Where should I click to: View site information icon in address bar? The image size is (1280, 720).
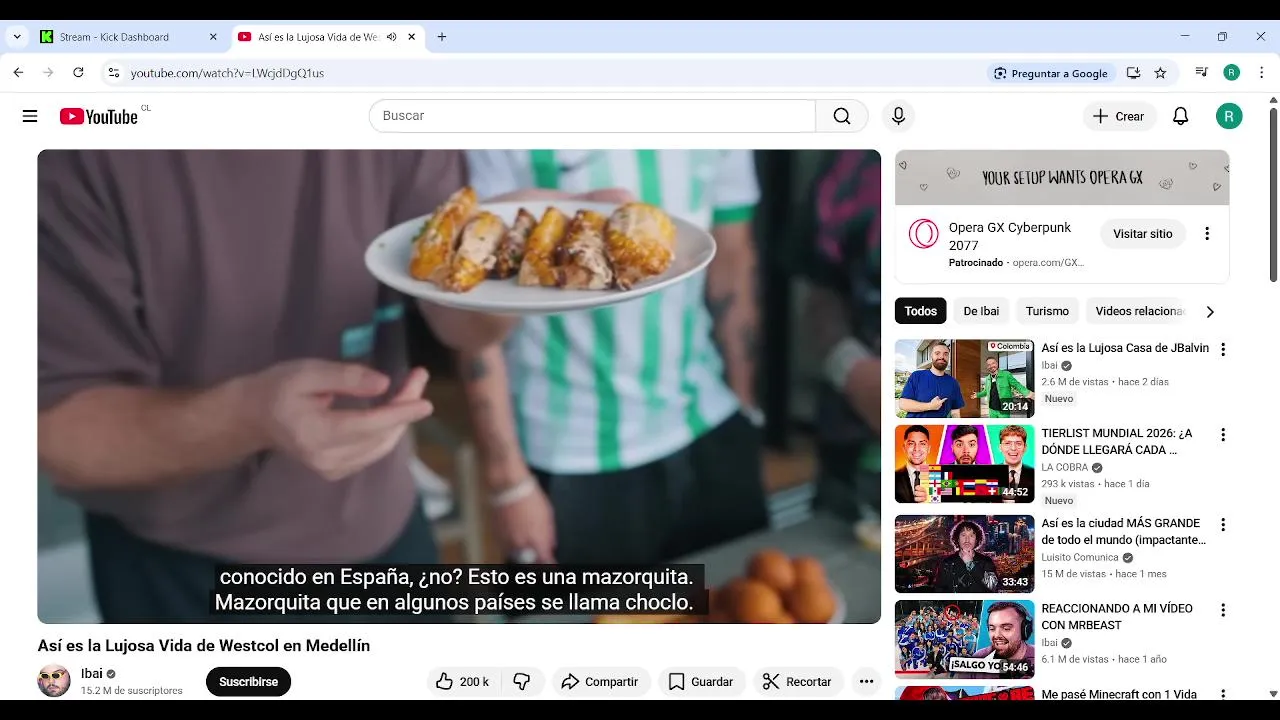[113, 73]
